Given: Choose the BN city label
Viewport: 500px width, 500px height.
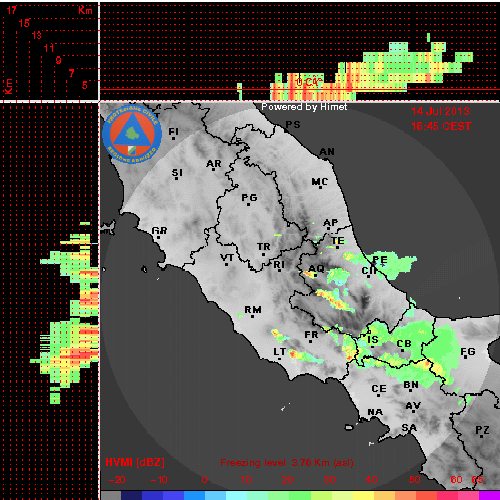Looking at the screenshot, I should click(411, 385).
